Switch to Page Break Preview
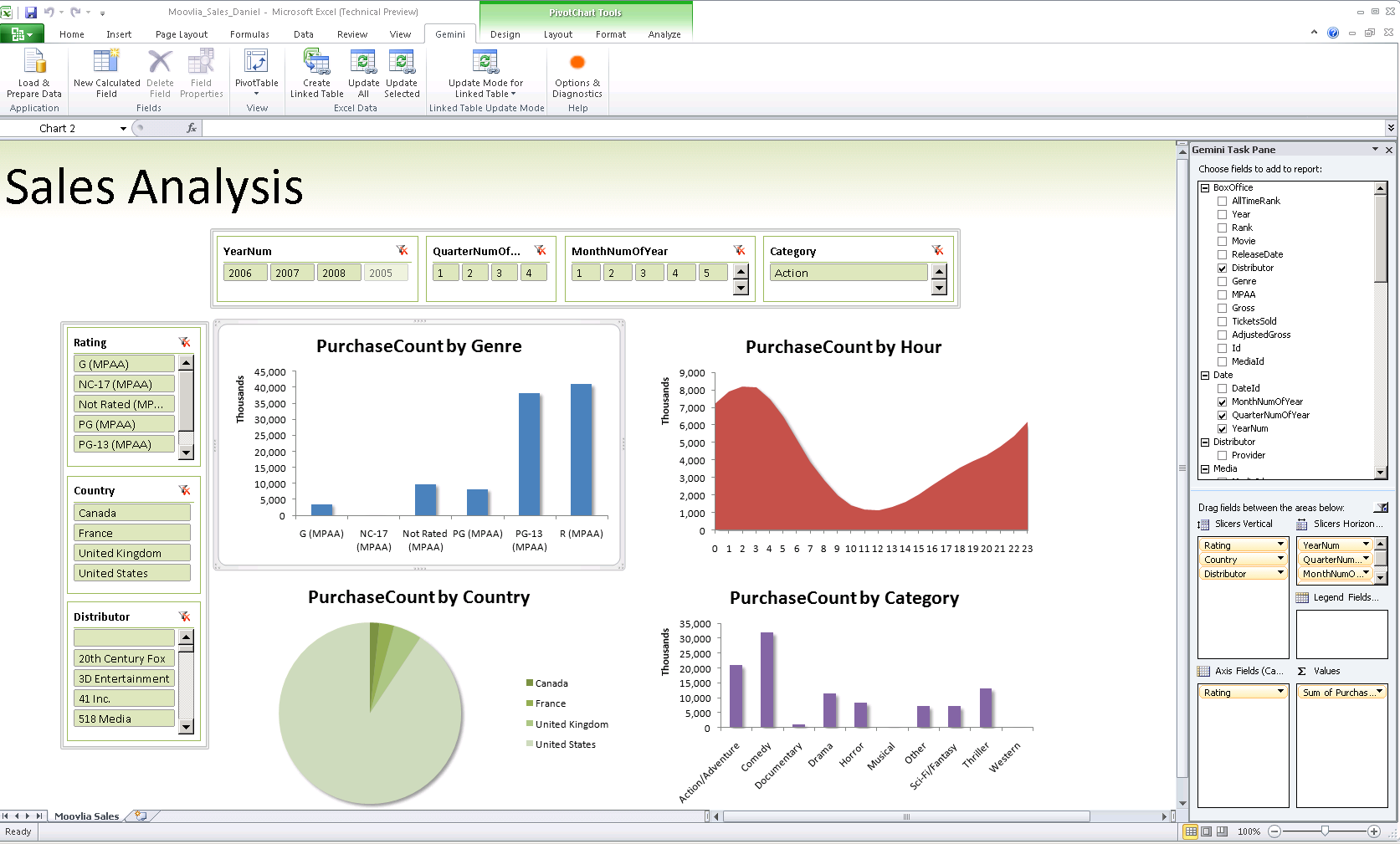This screenshot has height=844, width=1400. pyautogui.click(x=1222, y=831)
